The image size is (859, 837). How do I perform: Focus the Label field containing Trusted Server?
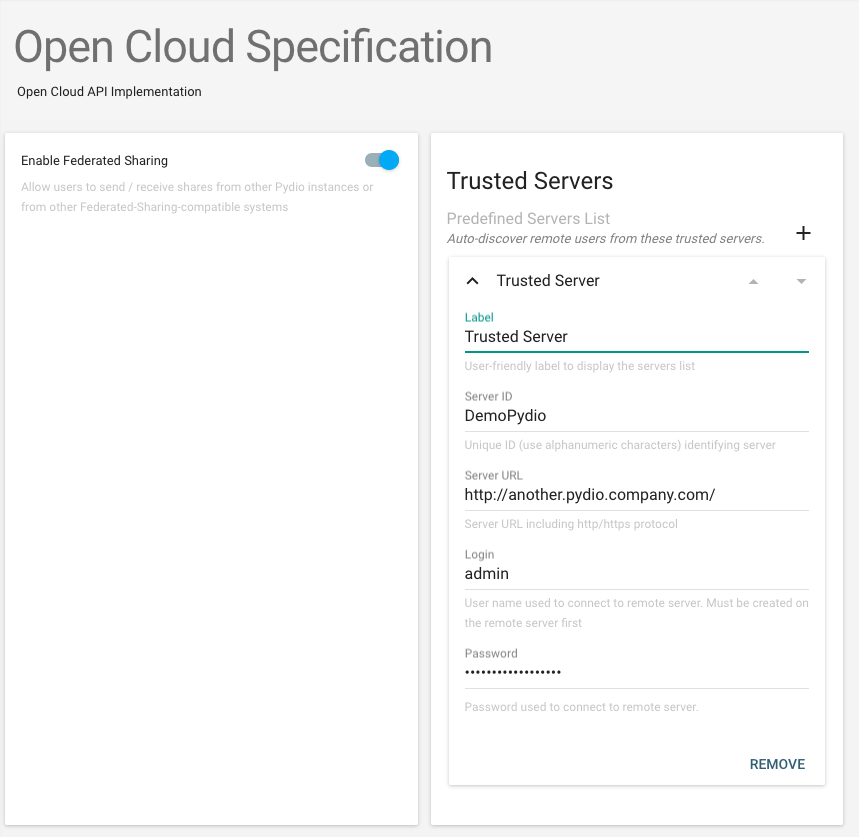(x=637, y=337)
